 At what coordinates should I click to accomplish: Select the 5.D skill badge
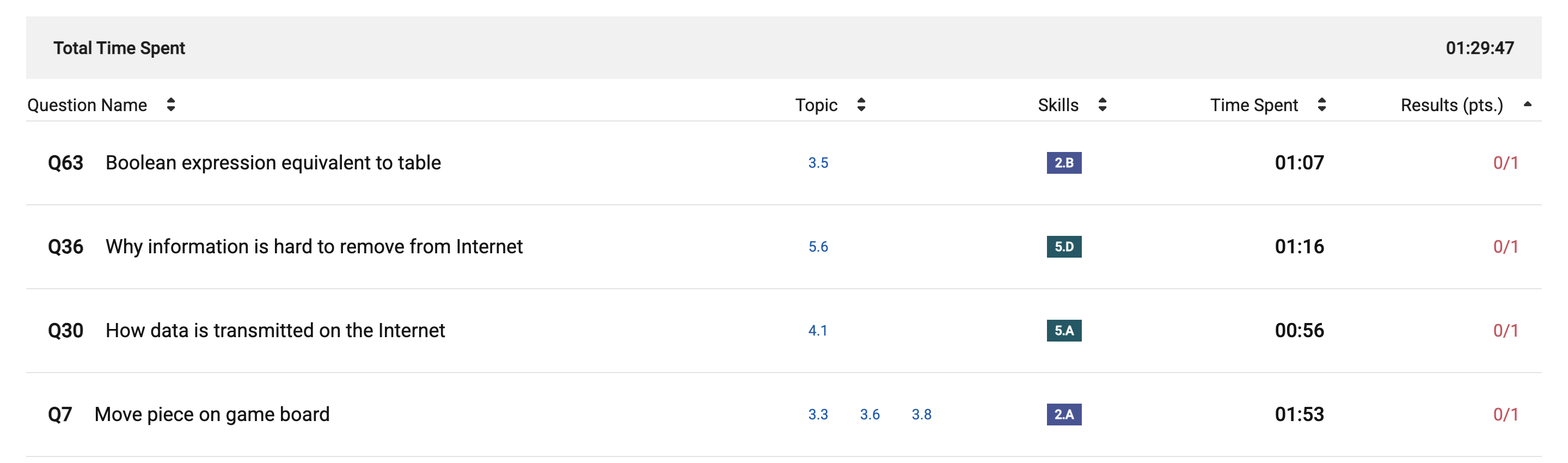[1064, 247]
